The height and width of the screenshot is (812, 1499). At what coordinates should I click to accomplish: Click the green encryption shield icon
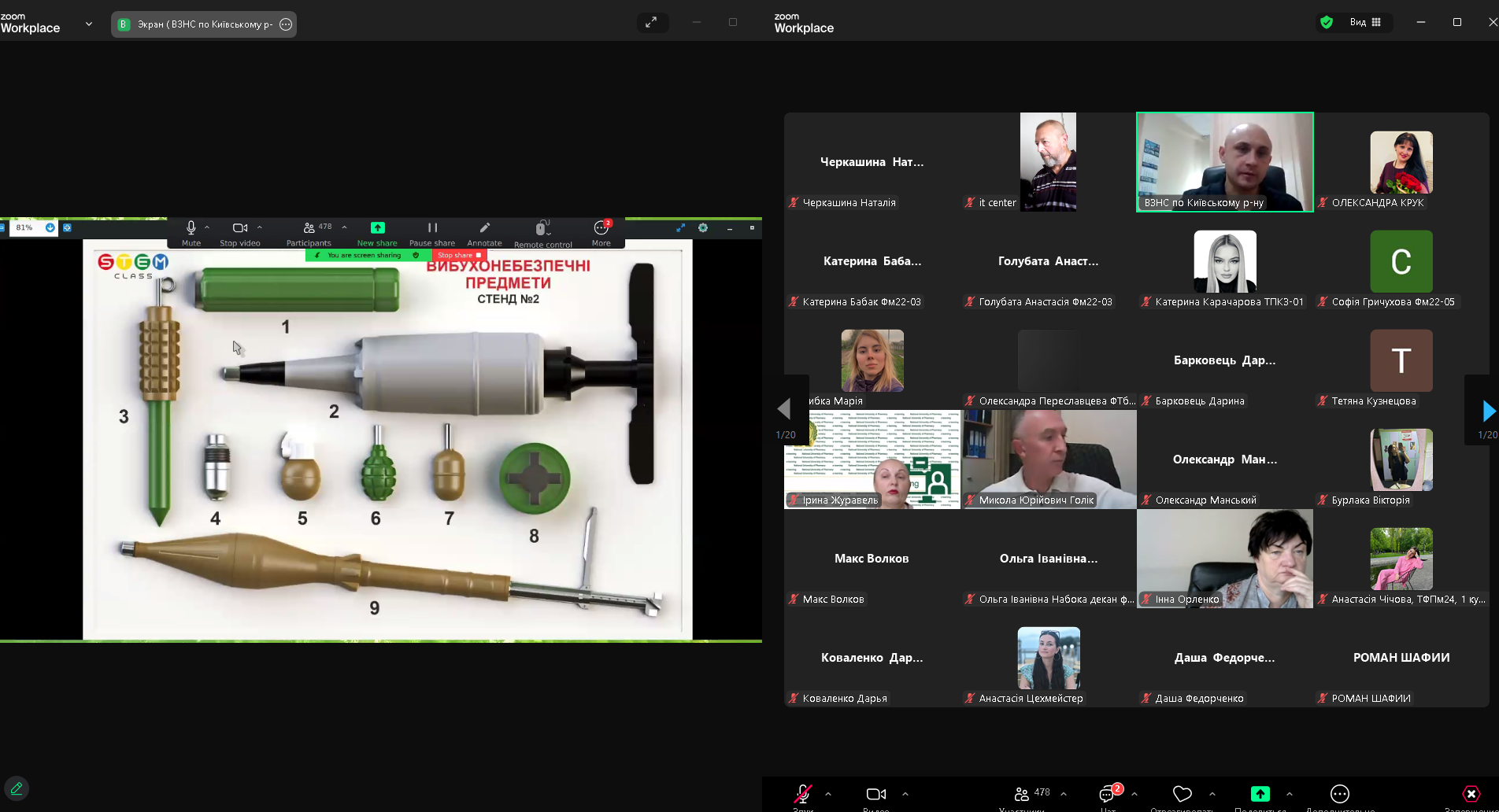tap(1327, 22)
